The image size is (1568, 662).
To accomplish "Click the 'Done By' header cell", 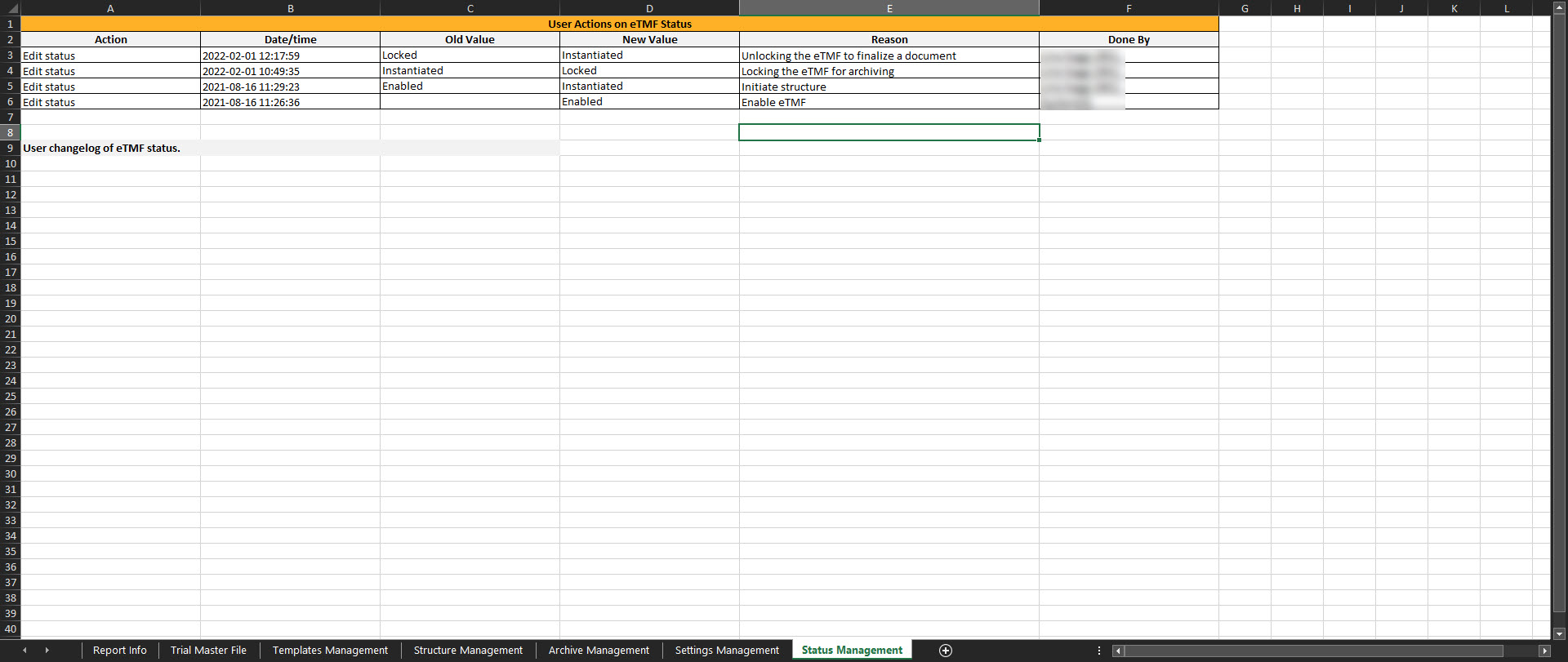I will click(x=1128, y=39).
